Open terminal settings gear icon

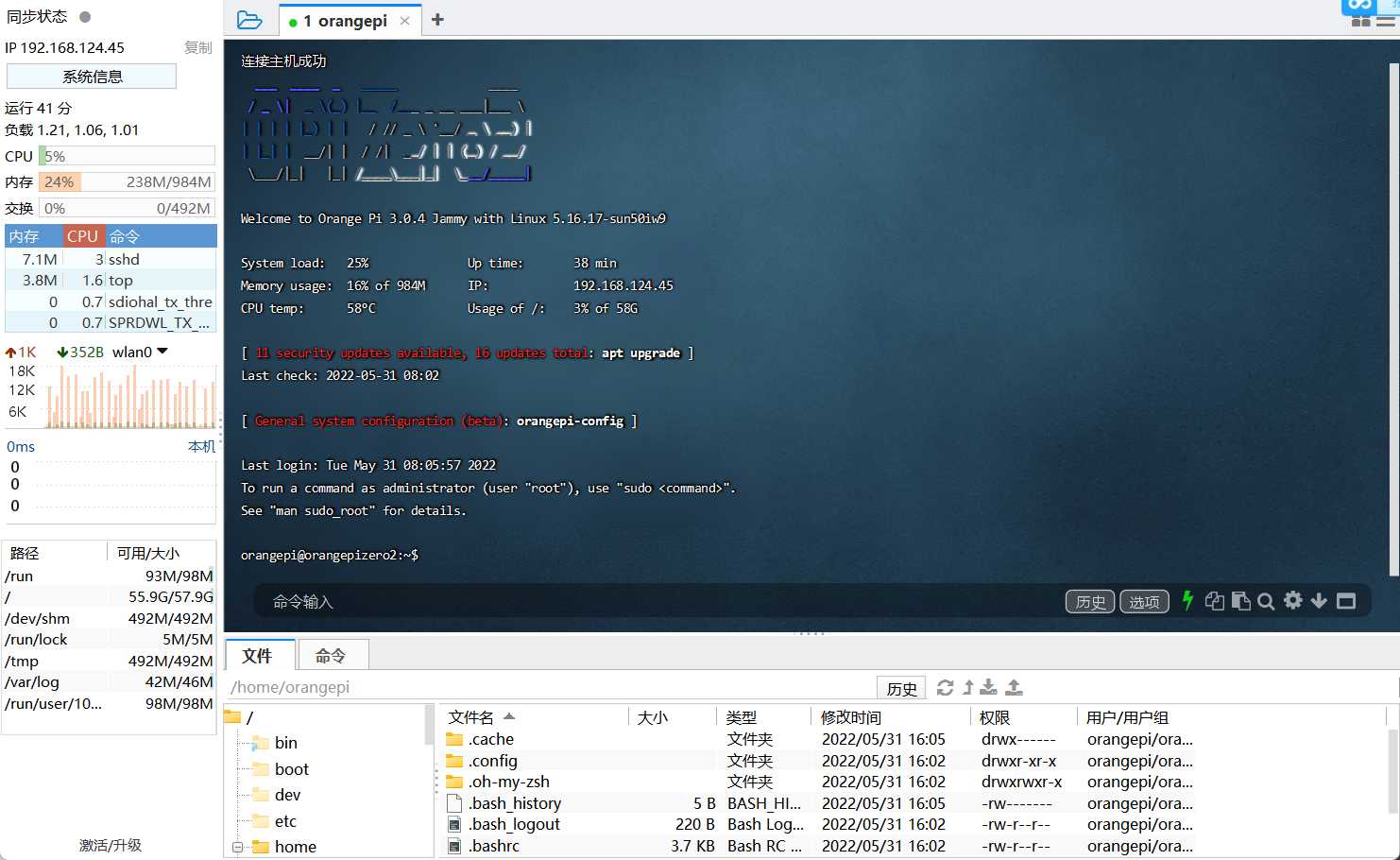(x=1293, y=600)
